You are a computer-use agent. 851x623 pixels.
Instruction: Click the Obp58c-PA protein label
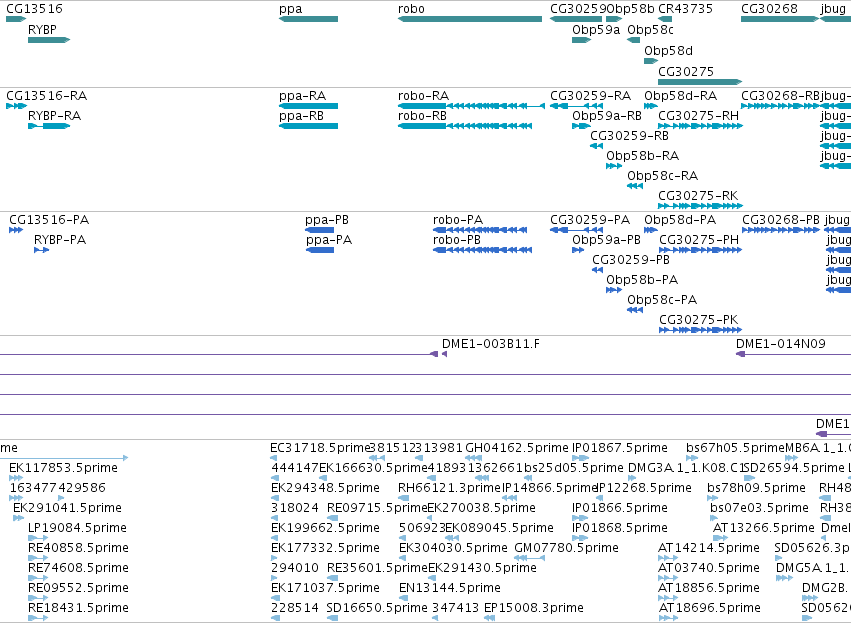662,300
